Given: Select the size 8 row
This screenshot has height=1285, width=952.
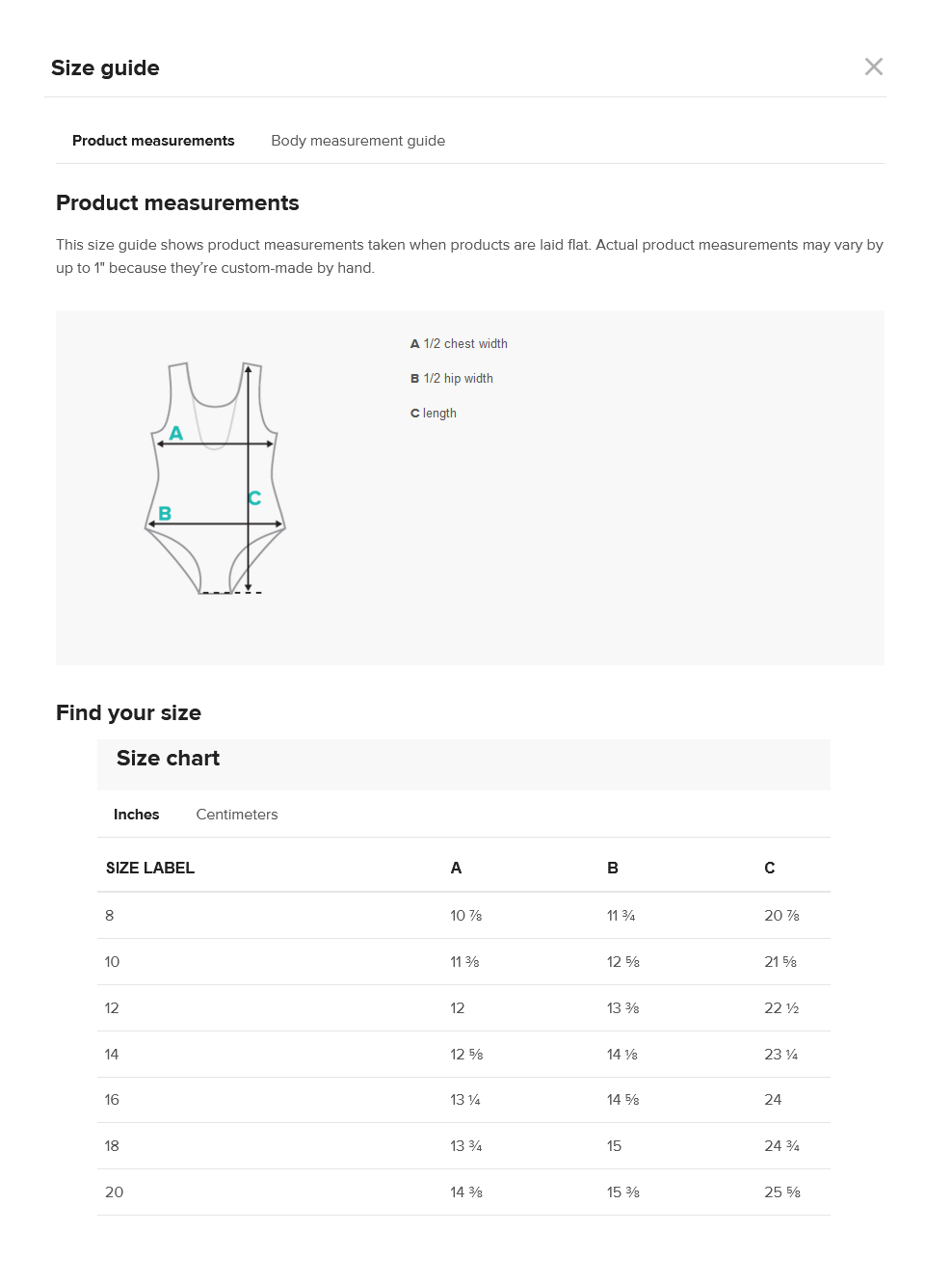Looking at the screenshot, I should click(463, 916).
